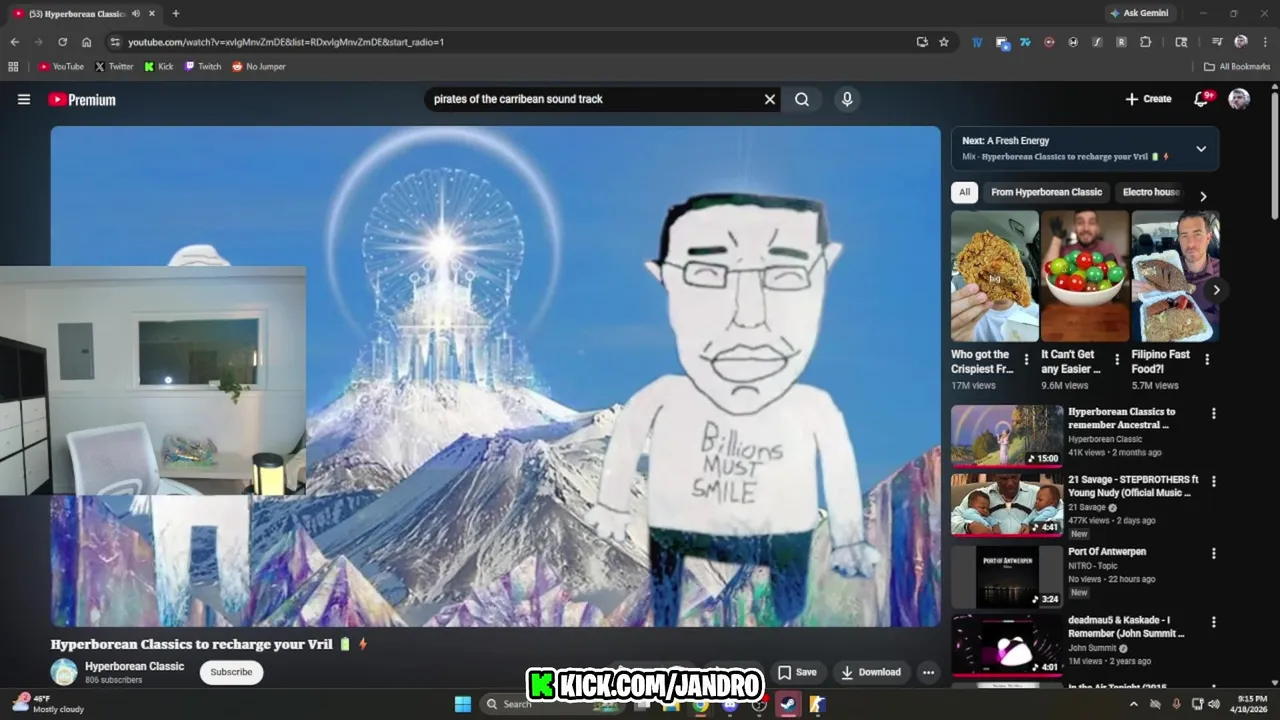The image size is (1280, 720).
Task: Open options for Hyperborean Classics Ancestral video
Action: click(x=1214, y=413)
